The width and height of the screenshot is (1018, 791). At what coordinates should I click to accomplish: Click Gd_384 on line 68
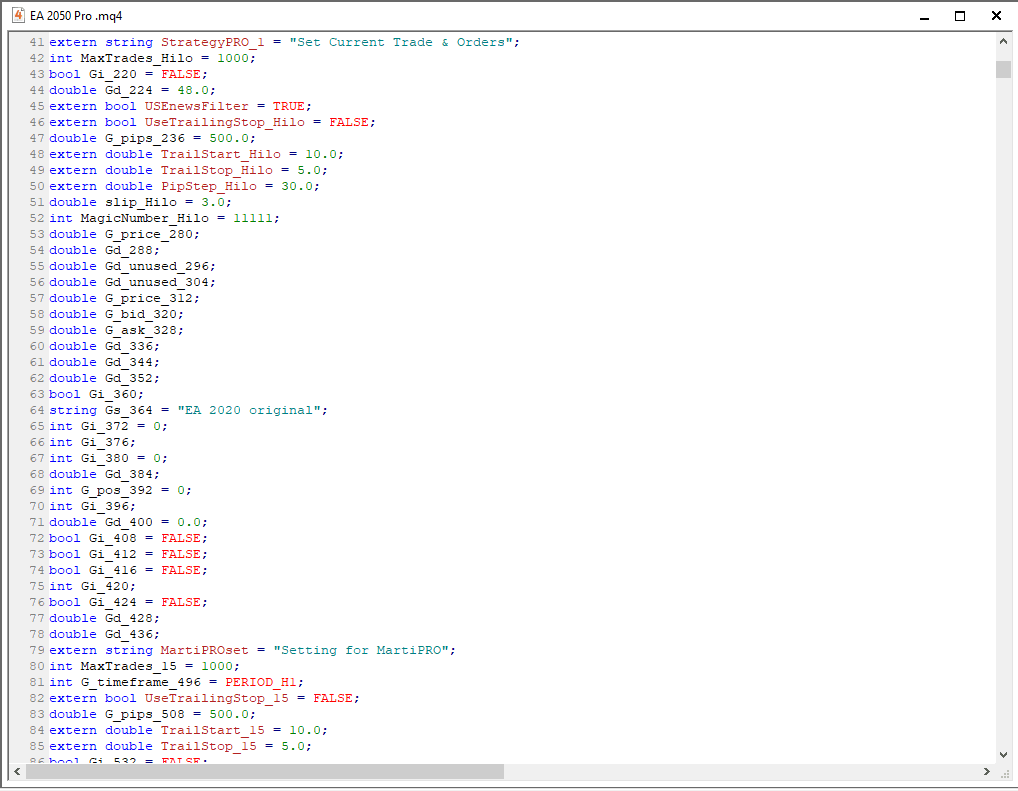(129, 475)
